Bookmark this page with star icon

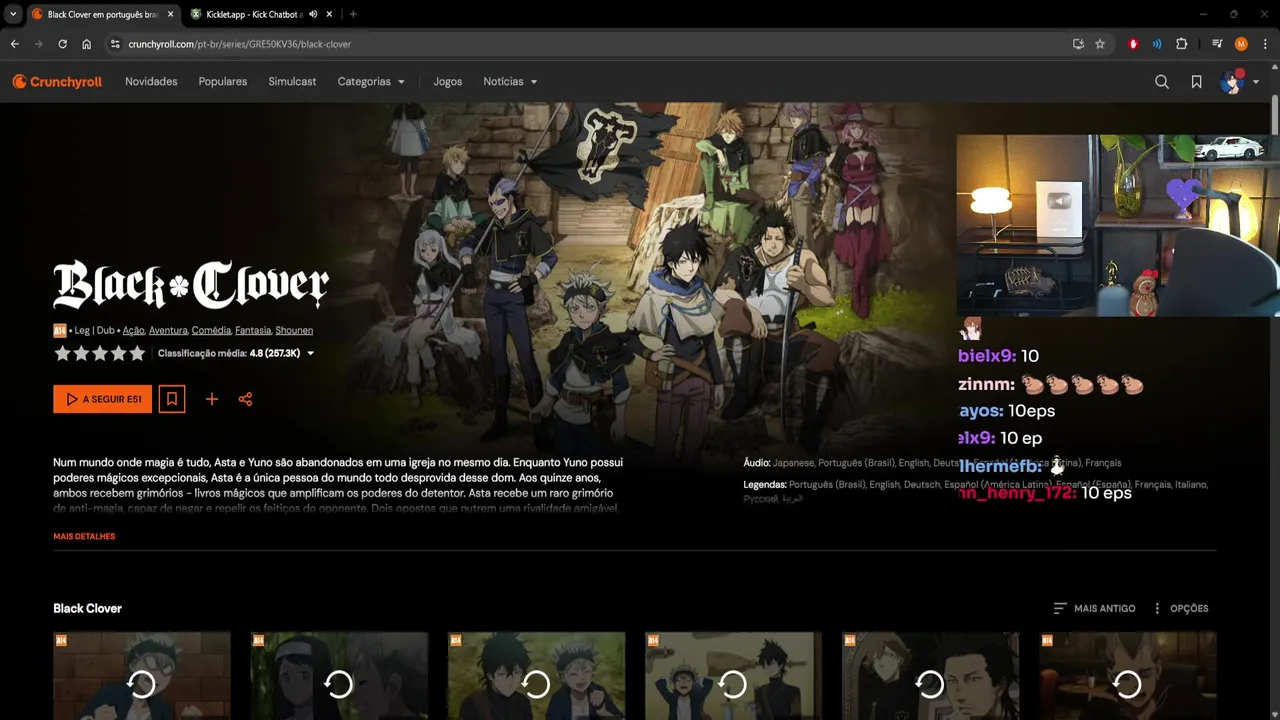(1100, 44)
